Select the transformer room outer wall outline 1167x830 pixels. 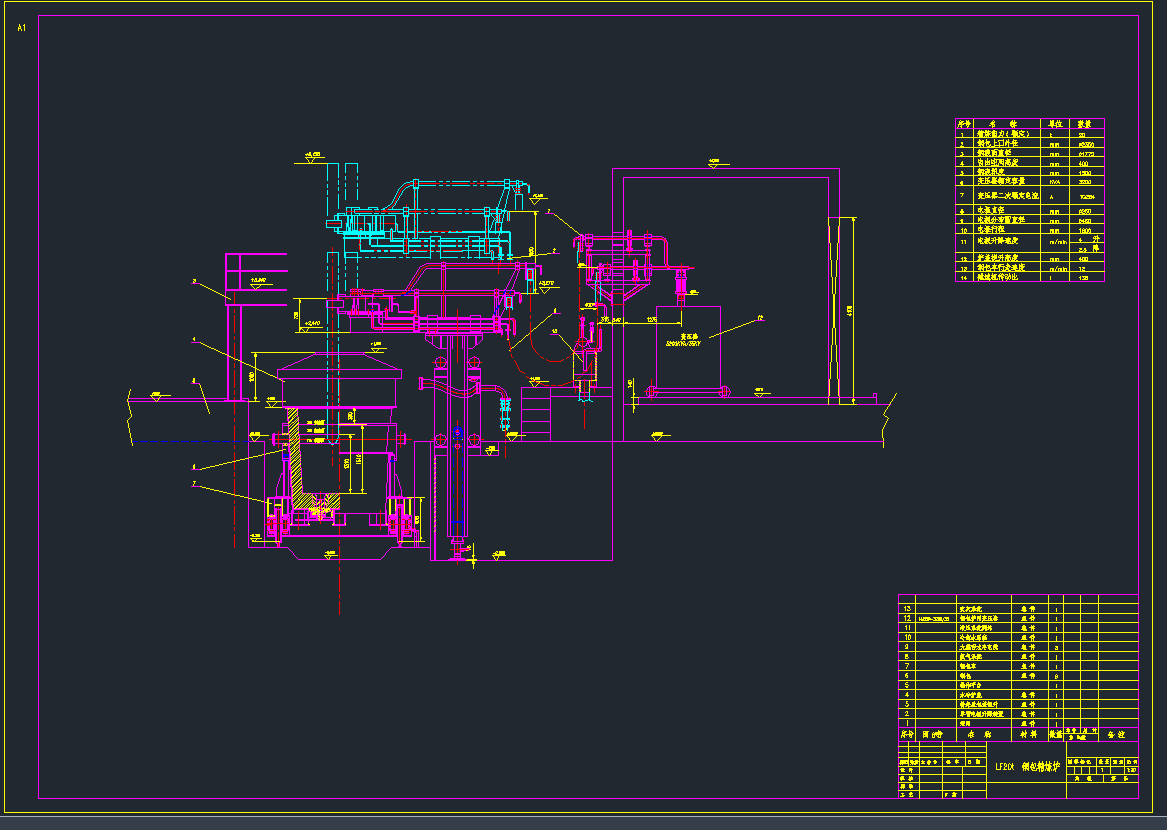point(725,170)
